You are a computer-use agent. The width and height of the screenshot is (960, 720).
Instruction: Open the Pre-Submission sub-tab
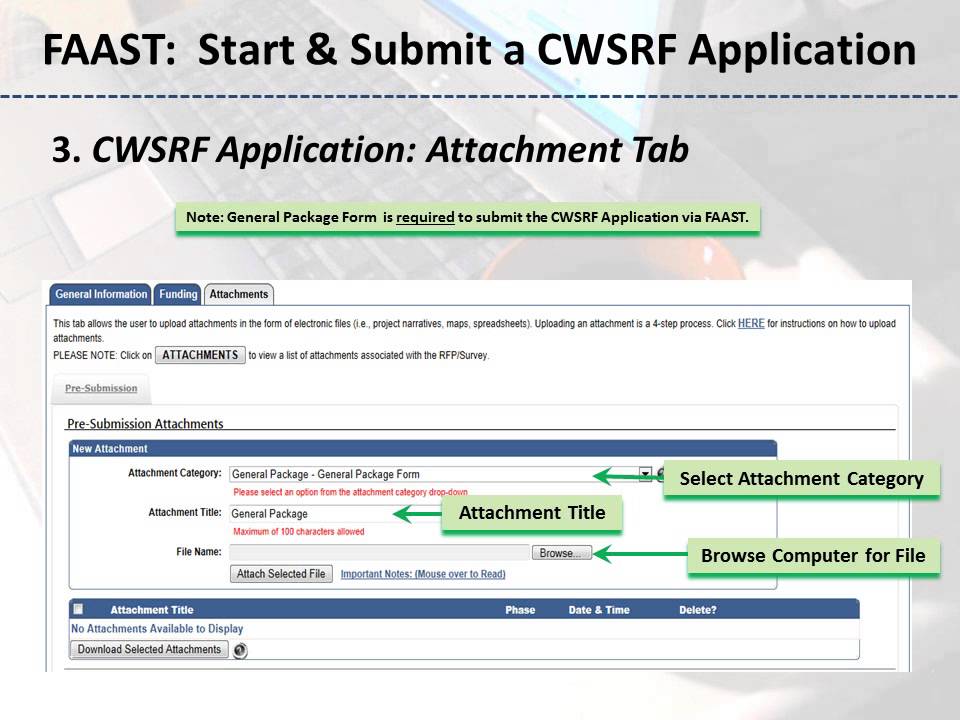point(101,388)
